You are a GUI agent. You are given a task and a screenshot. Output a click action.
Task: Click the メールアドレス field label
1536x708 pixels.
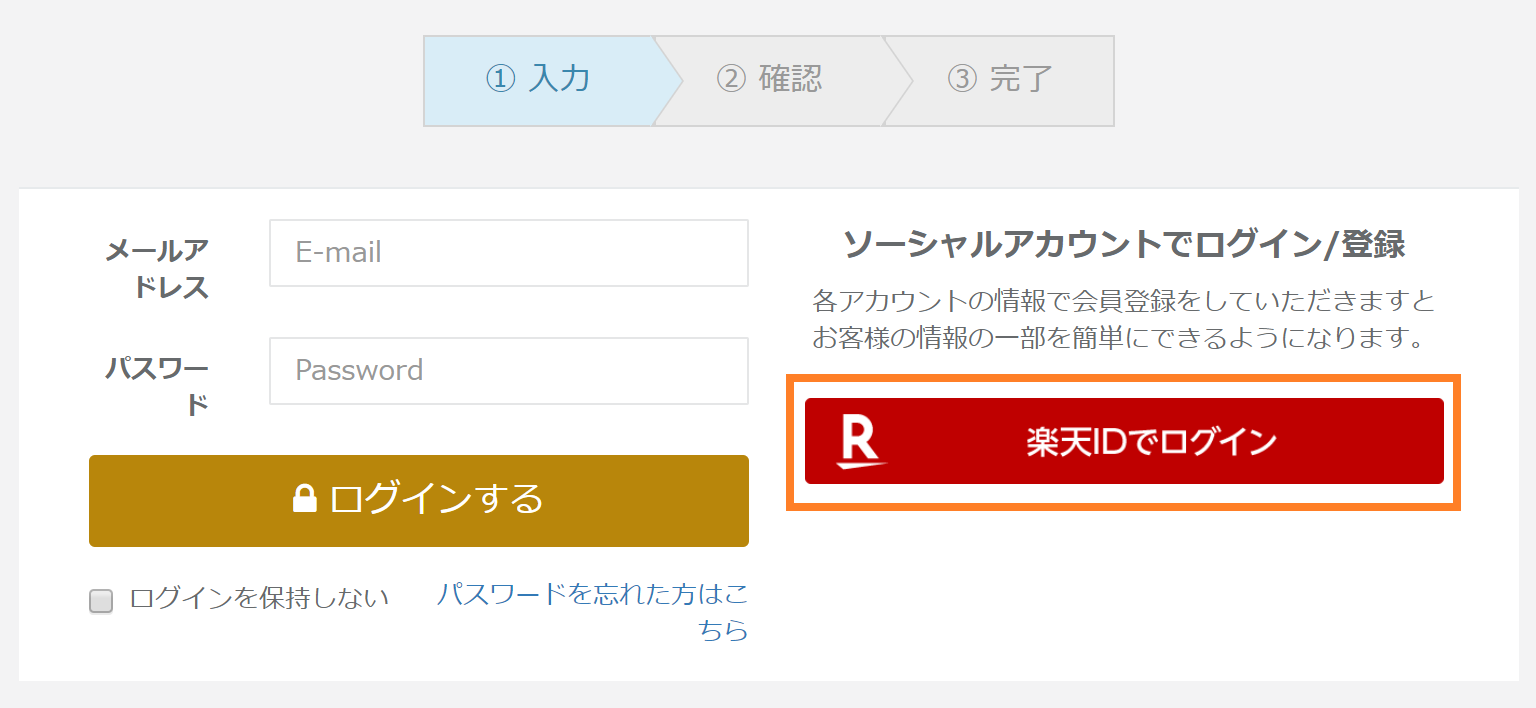(x=157, y=268)
